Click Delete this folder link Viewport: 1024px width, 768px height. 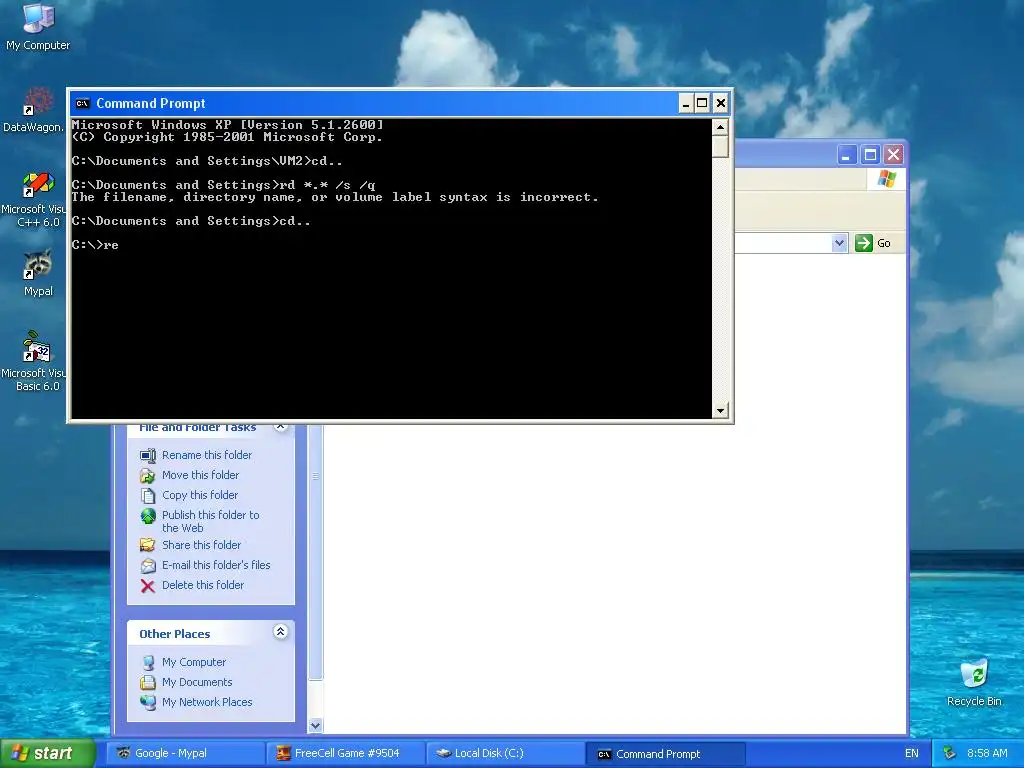(x=202, y=586)
